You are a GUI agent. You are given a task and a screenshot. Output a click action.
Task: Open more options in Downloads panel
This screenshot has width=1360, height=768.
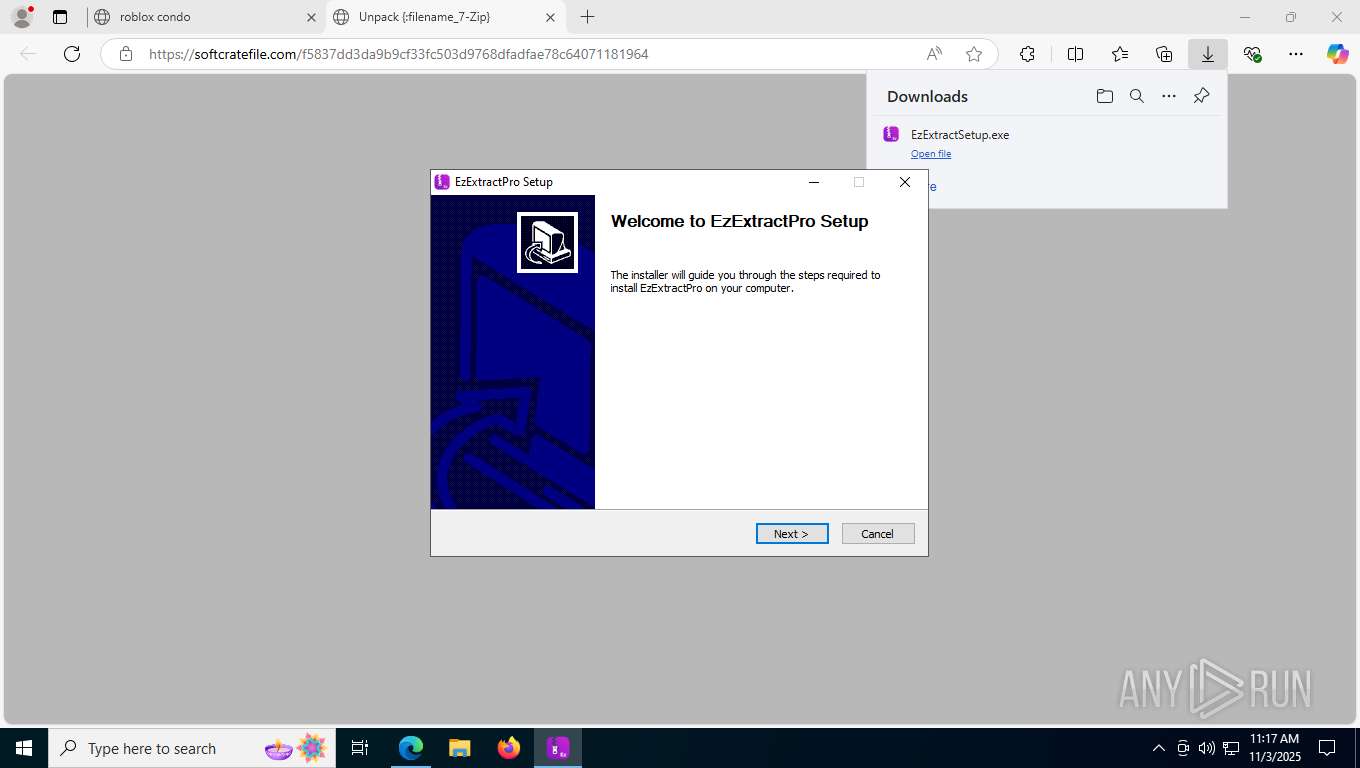pyautogui.click(x=1169, y=96)
